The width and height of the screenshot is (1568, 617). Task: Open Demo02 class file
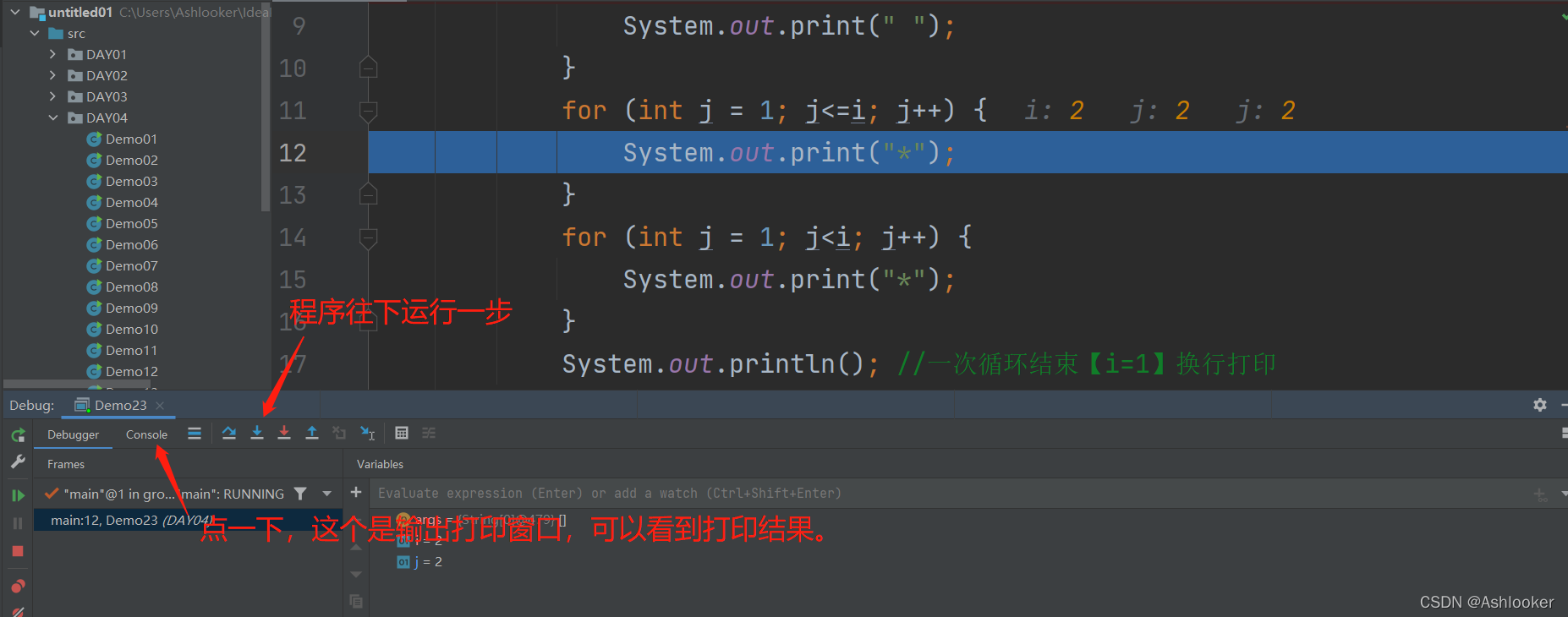(123, 160)
